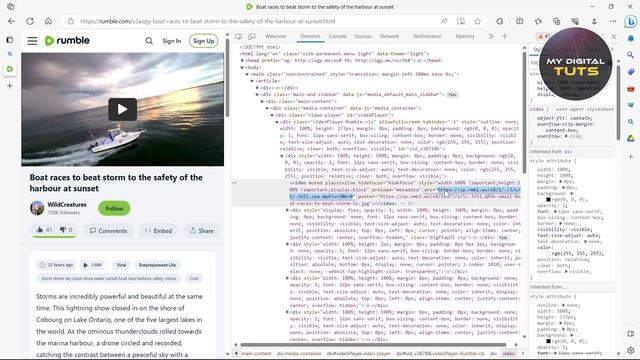Click the add plus in Edge sidebar

(631, 156)
